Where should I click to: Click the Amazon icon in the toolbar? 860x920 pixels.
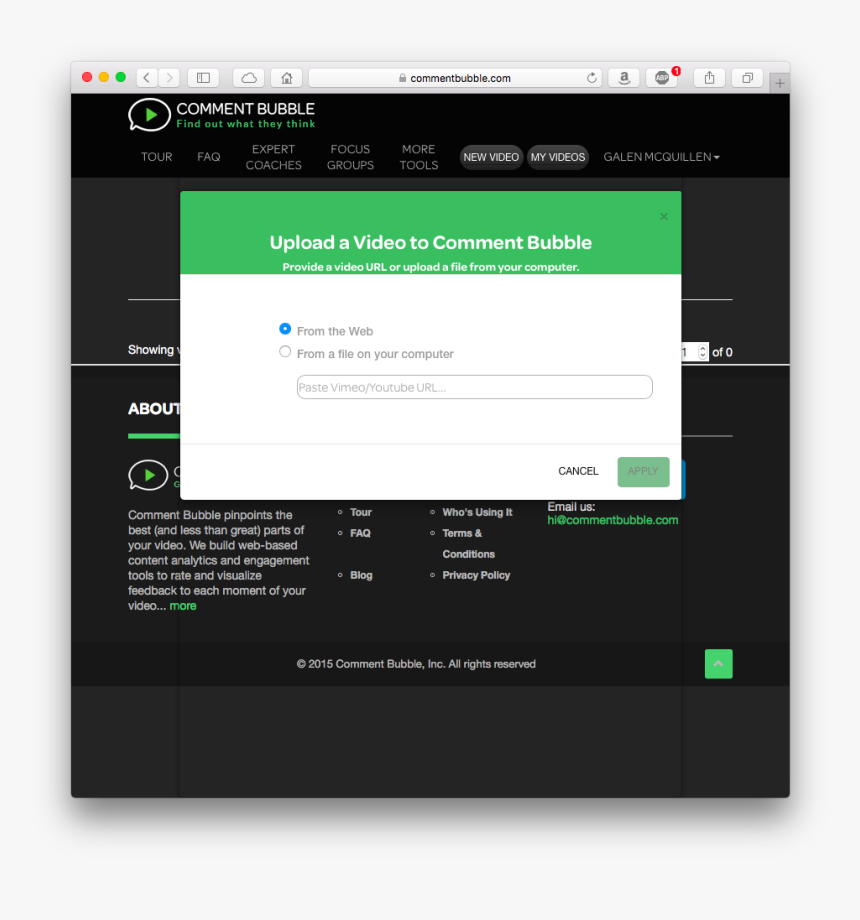click(624, 77)
